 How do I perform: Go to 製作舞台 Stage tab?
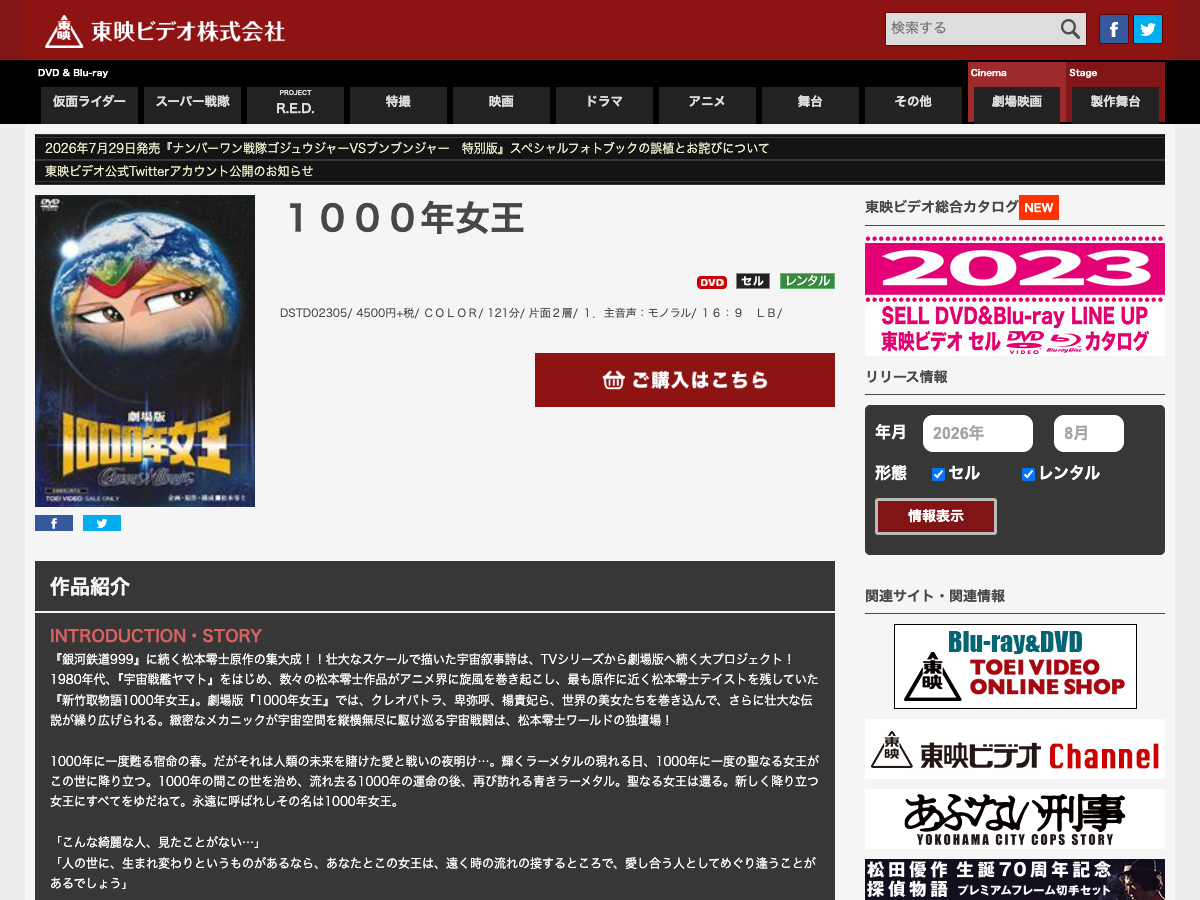click(1116, 103)
